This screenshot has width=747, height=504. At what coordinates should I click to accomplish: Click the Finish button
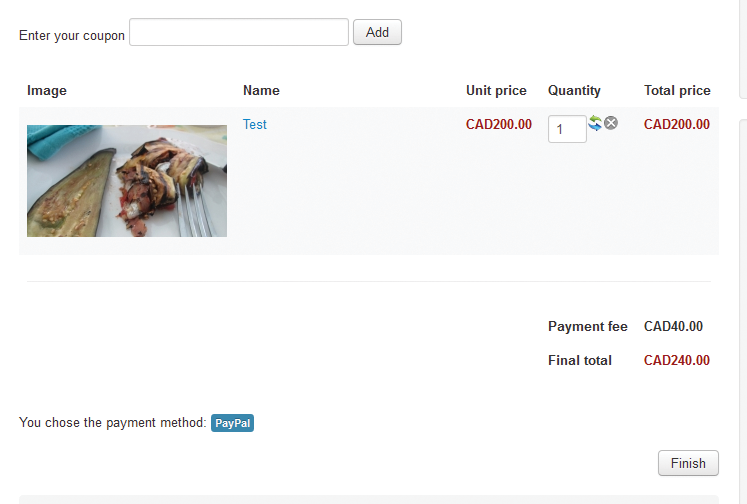[x=688, y=463]
